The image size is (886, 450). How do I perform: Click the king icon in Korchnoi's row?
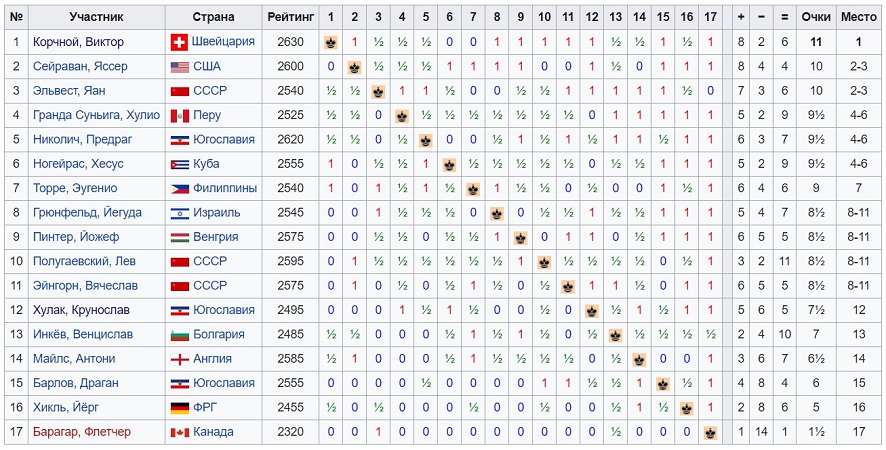(x=331, y=42)
